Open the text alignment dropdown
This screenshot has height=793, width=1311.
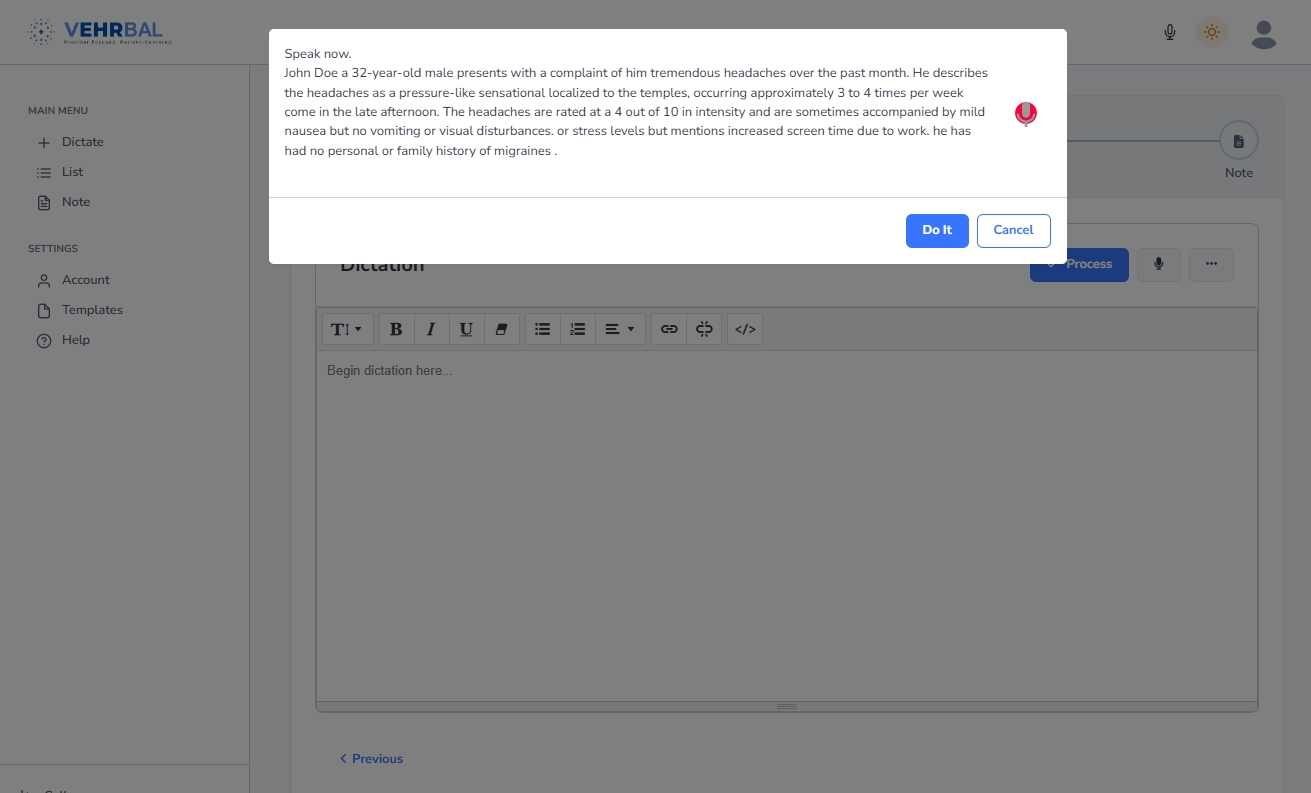tap(620, 328)
